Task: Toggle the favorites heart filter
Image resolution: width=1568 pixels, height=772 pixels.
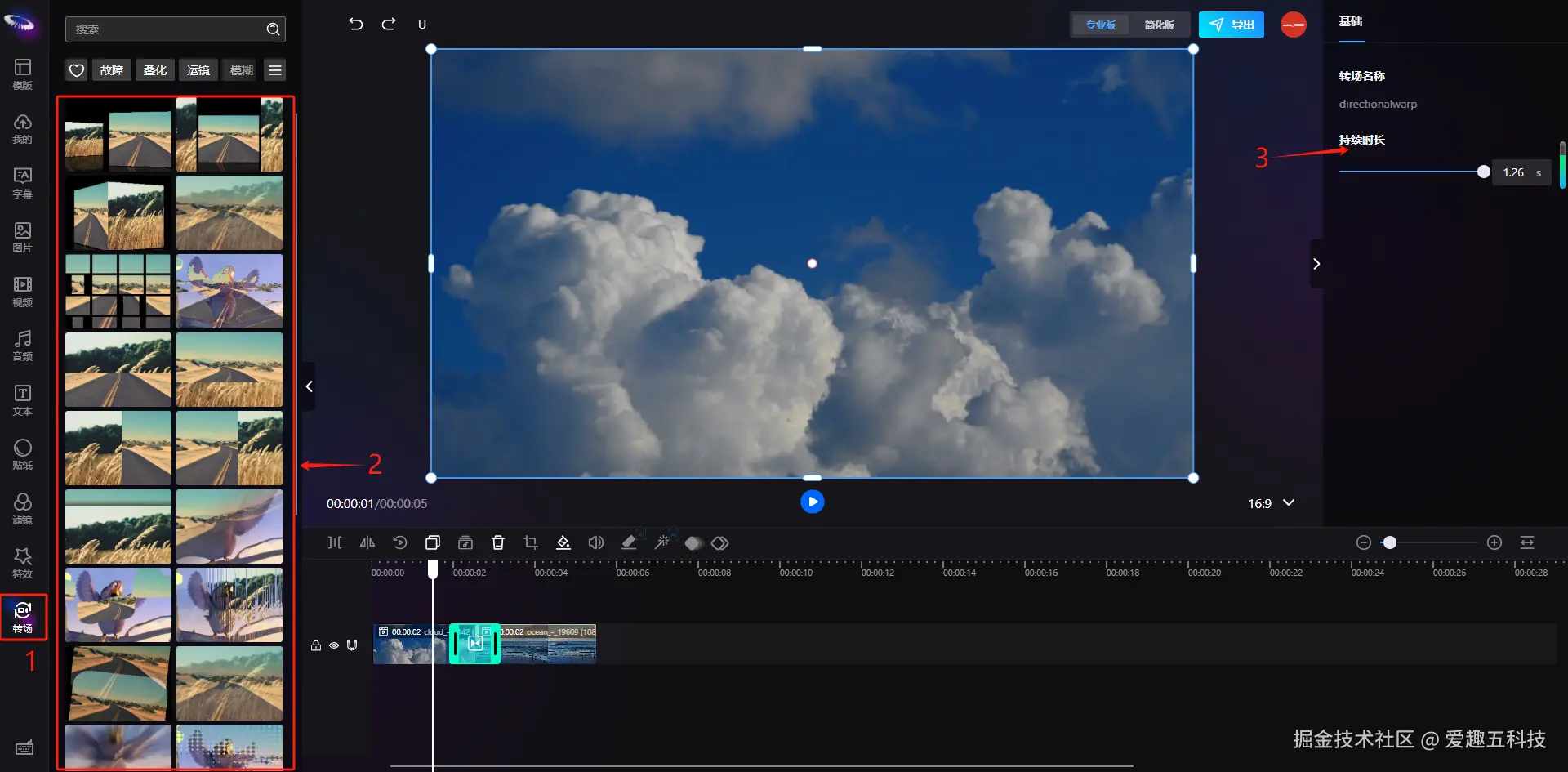Action: [77, 70]
